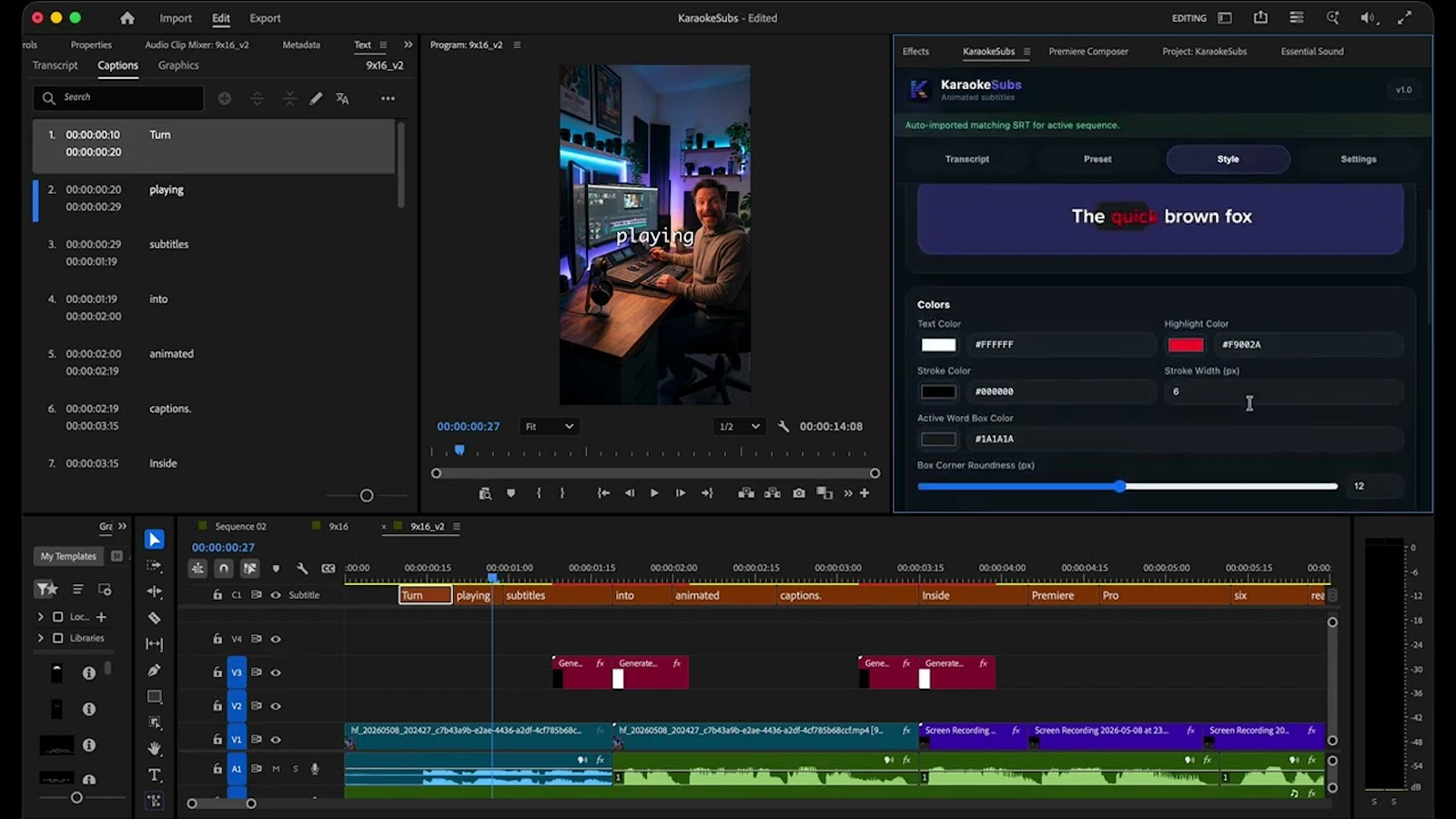Toggle fullscreen video icon top right
The width and height of the screenshot is (1456, 819).
(x=1405, y=17)
